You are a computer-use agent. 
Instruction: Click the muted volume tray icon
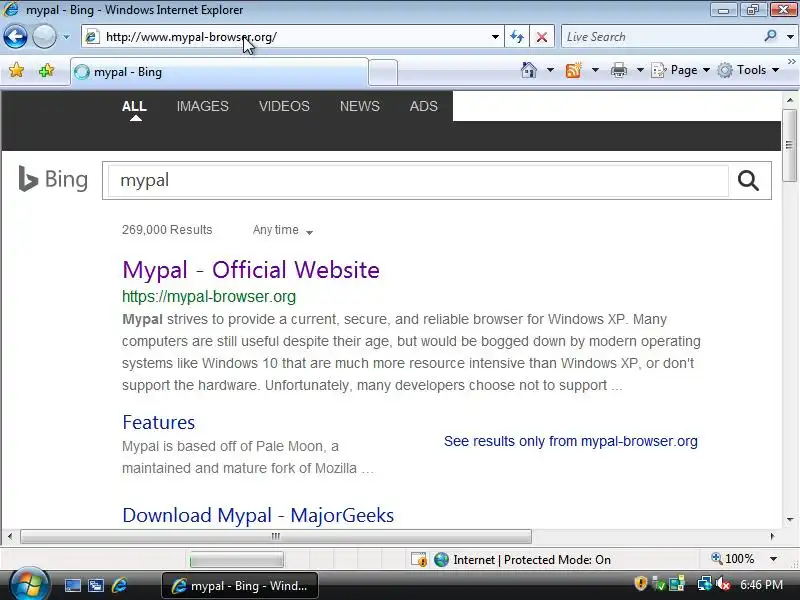coord(723,584)
